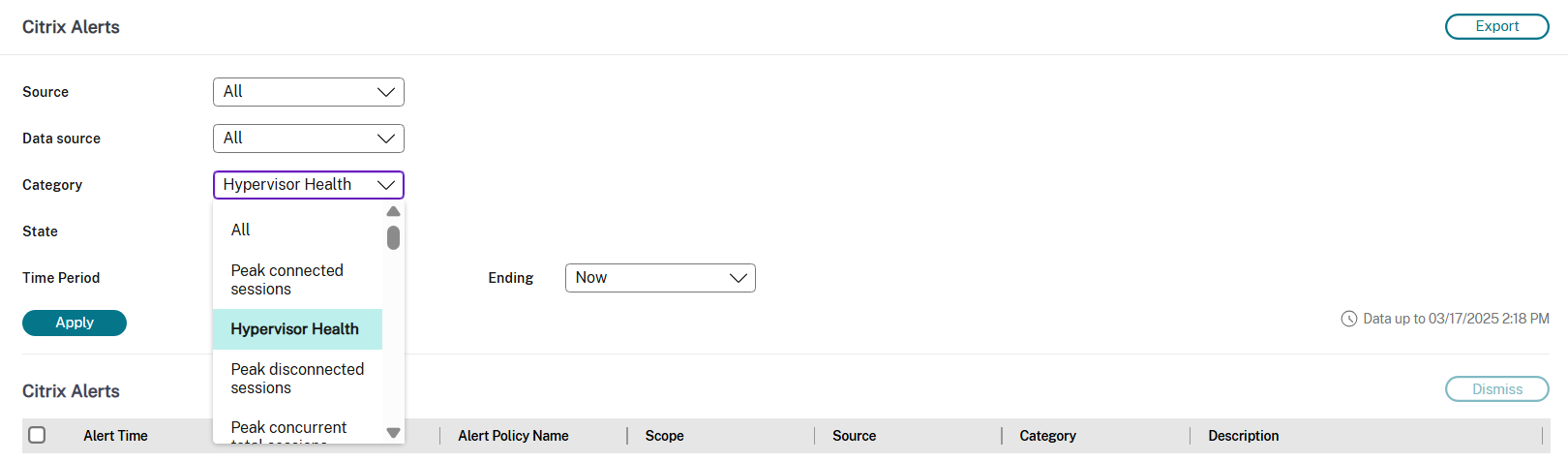This screenshot has width=1568, height=462.
Task: Click the Apply button
Action: pyautogui.click(x=75, y=323)
